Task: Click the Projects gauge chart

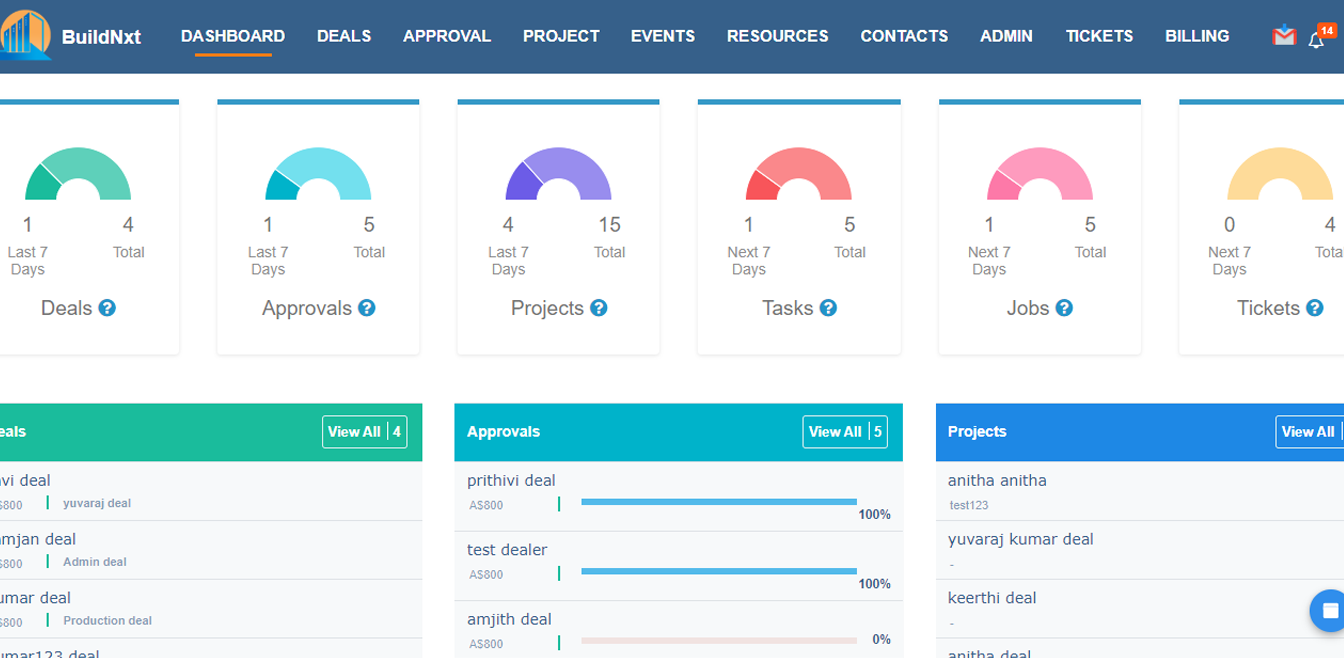Action: coord(558,174)
